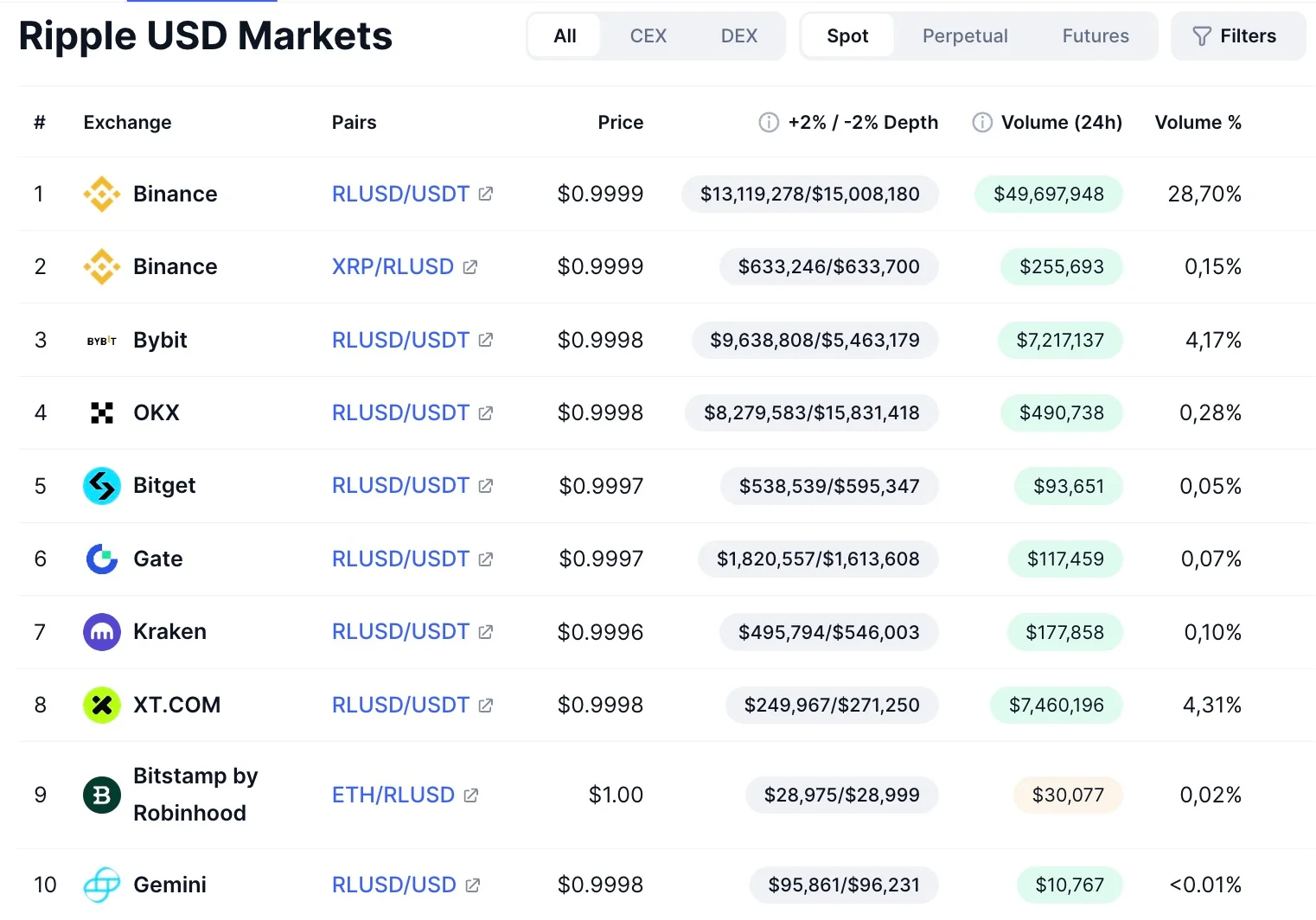Open external link icon for ETH/RLUSD pair

point(471,795)
